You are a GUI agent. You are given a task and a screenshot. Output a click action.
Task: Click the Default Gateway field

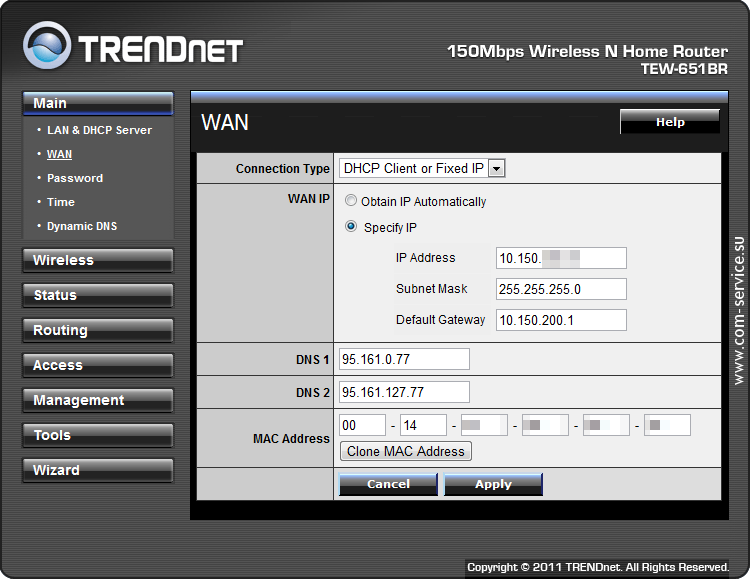click(561, 320)
